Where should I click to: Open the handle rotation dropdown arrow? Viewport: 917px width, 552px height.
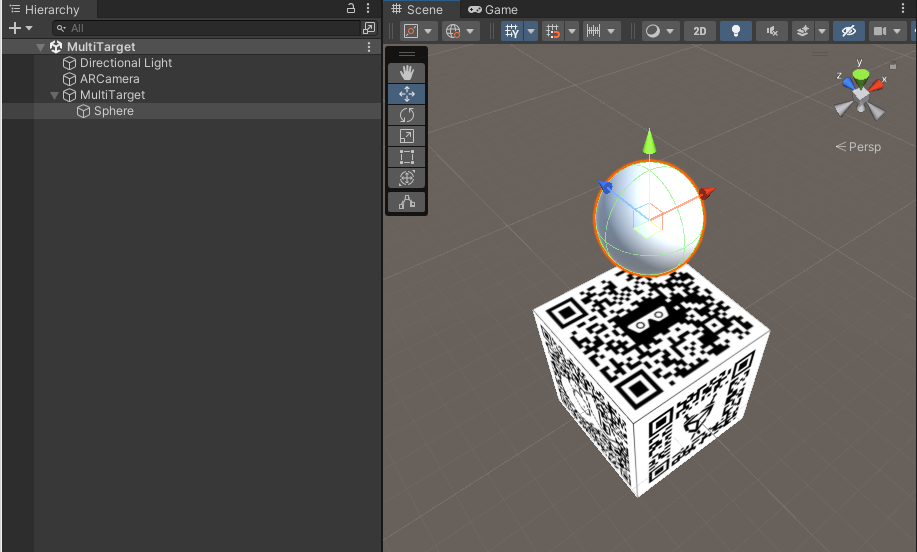470,31
